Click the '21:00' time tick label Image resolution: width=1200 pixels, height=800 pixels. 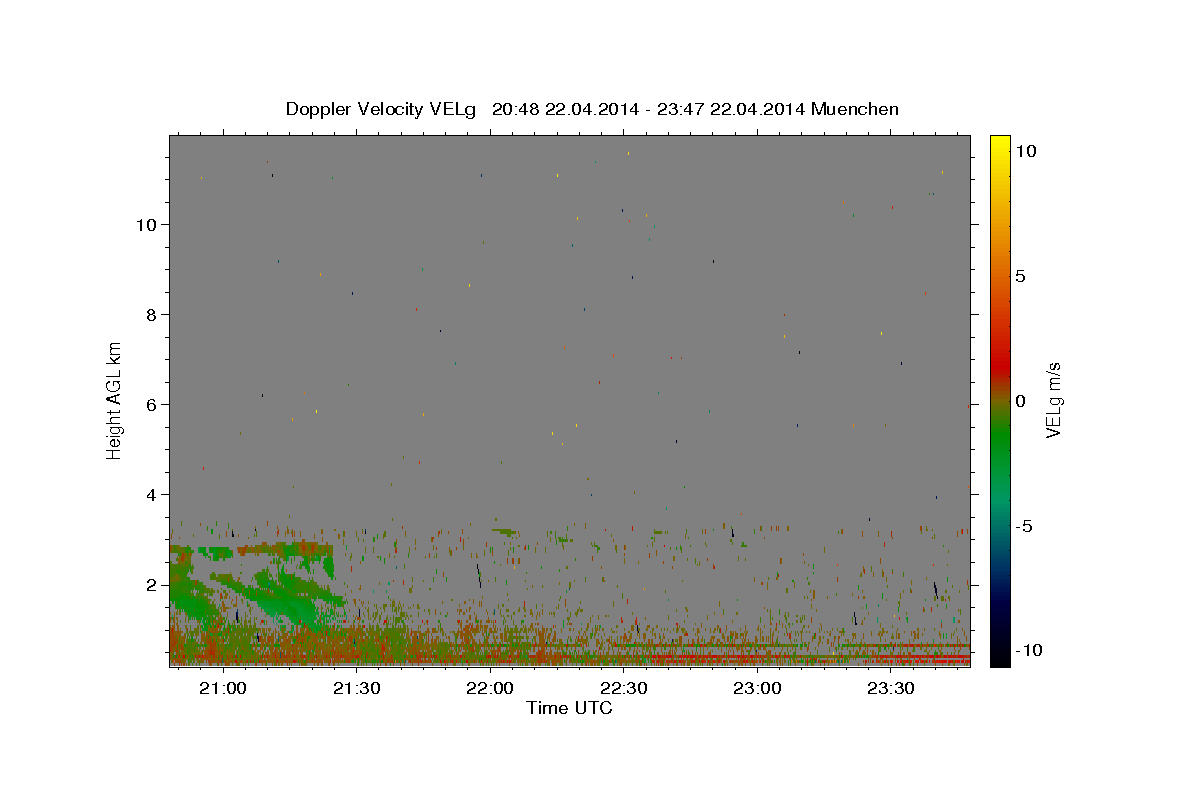[222, 689]
